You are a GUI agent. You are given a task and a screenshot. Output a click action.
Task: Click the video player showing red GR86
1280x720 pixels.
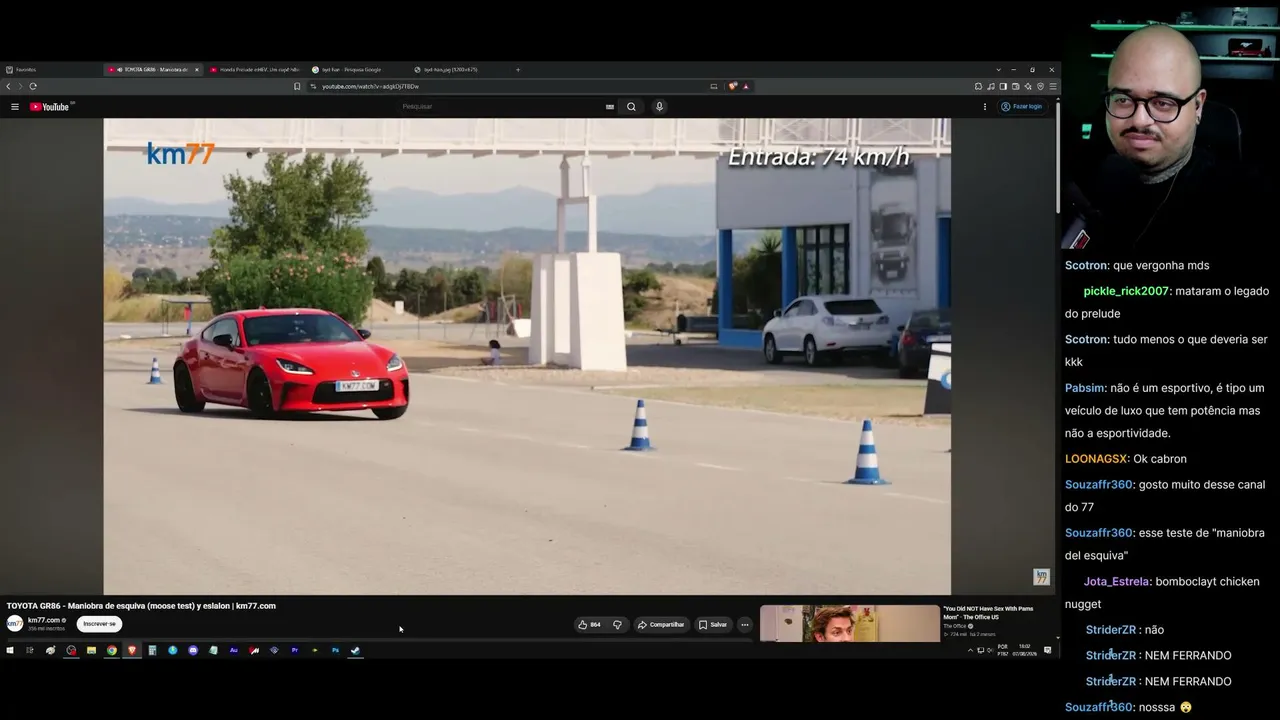527,357
